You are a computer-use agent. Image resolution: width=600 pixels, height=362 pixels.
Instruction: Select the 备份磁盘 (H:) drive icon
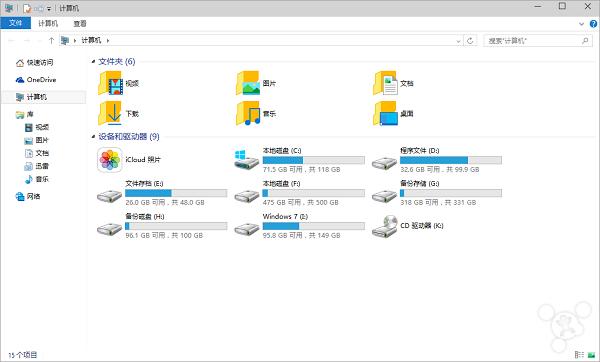click(109, 229)
